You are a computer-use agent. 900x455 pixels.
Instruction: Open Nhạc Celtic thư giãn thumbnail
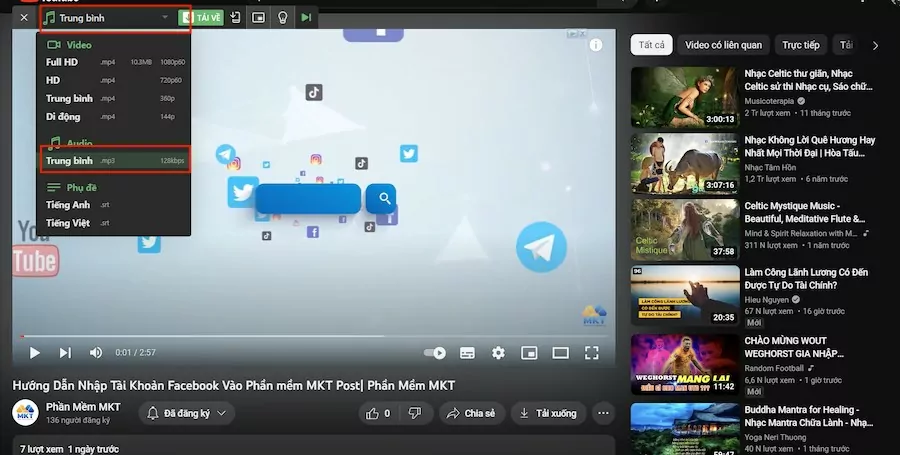tap(685, 97)
